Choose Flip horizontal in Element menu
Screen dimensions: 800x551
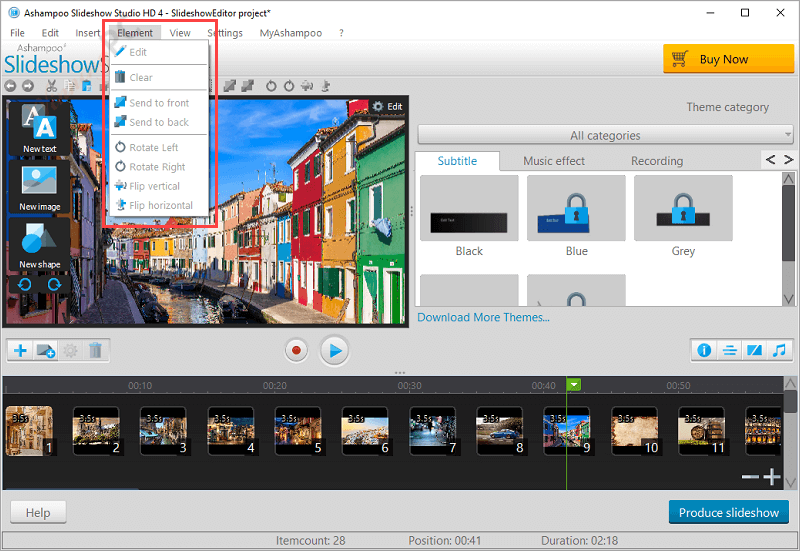pos(159,205)
